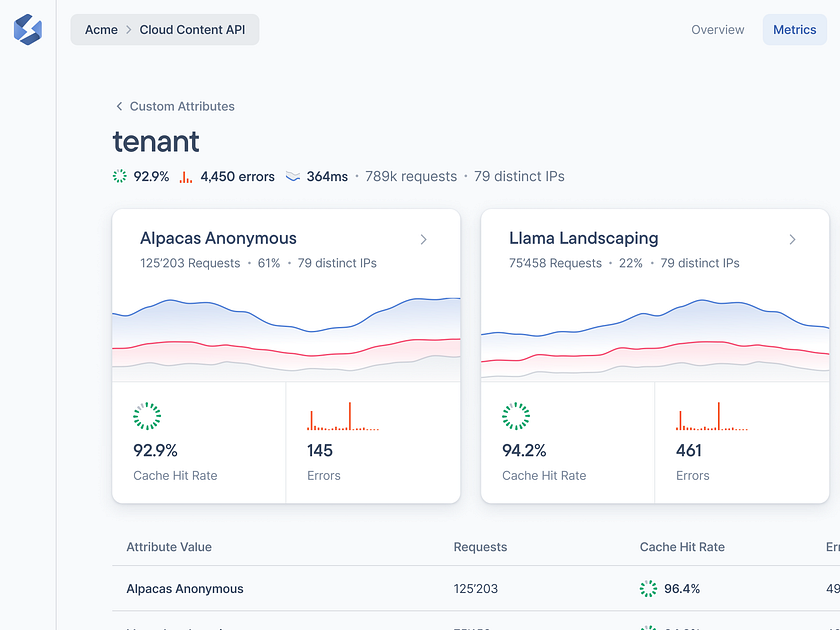Click the Cache Hit Rate ring on Llama Landscaping card
The image size is (840, 630).
point(516,416)
